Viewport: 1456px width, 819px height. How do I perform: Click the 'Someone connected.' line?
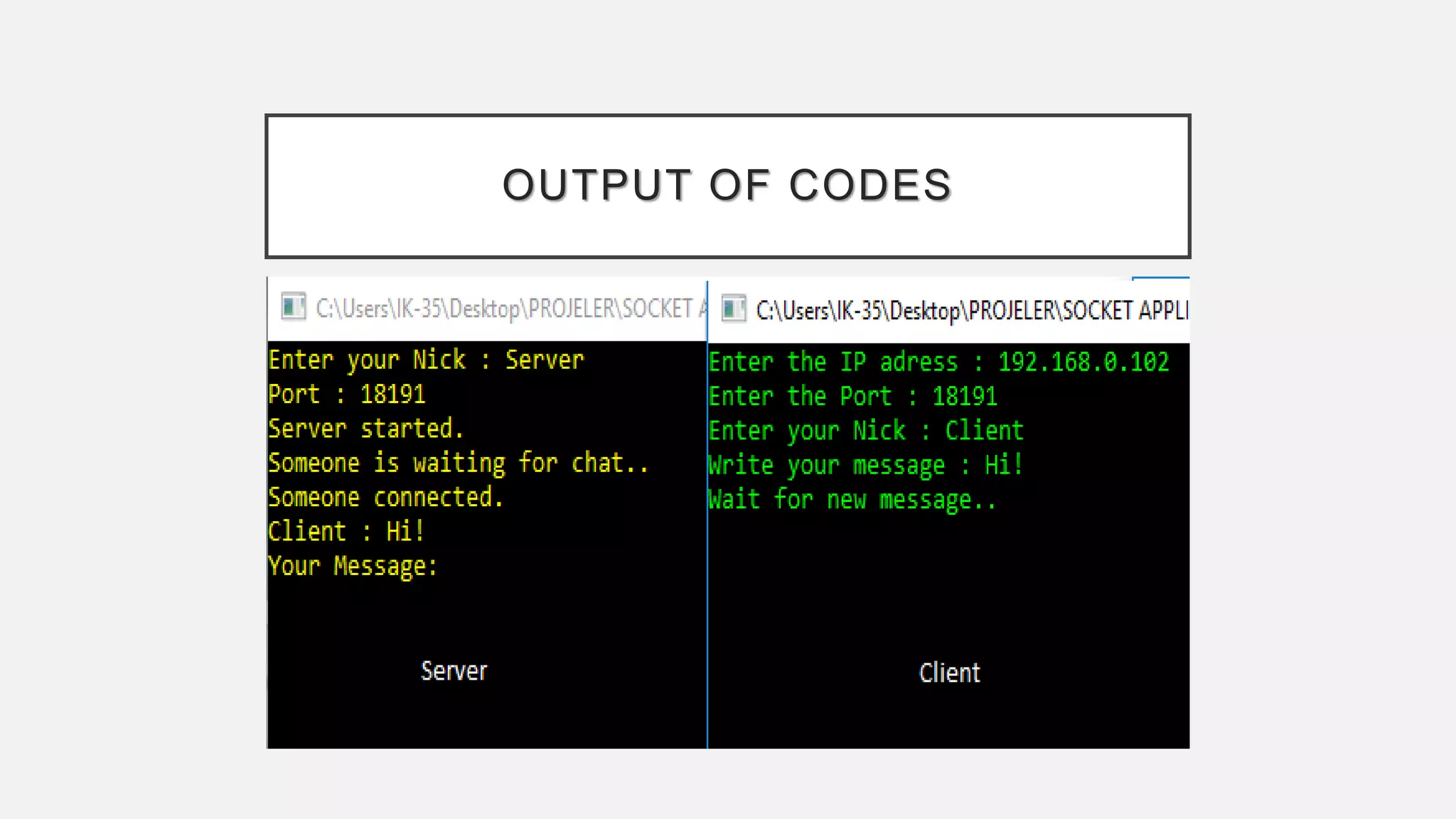385,498
